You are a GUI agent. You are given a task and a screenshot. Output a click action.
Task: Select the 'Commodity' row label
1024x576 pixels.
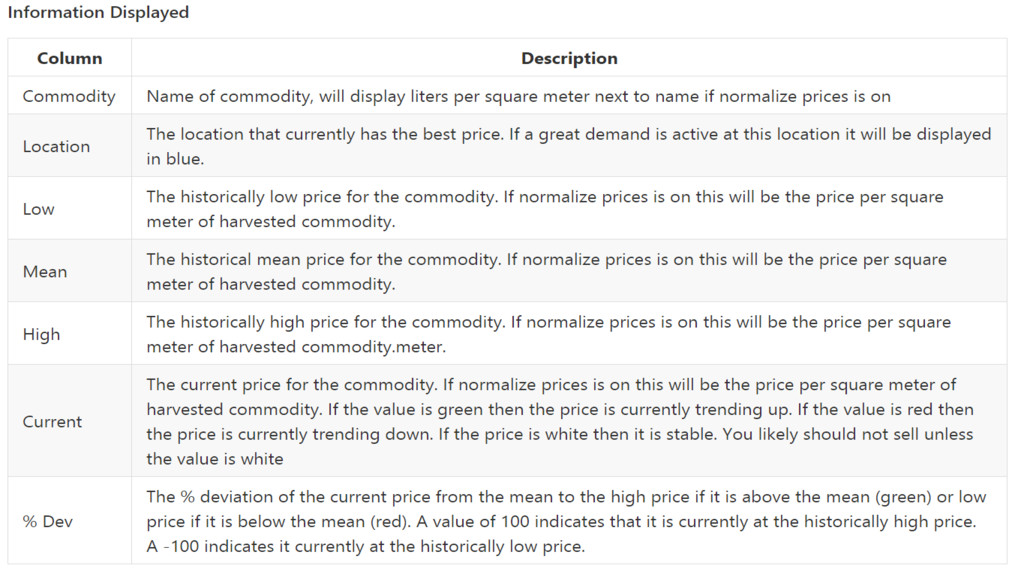tap(69, 96)
